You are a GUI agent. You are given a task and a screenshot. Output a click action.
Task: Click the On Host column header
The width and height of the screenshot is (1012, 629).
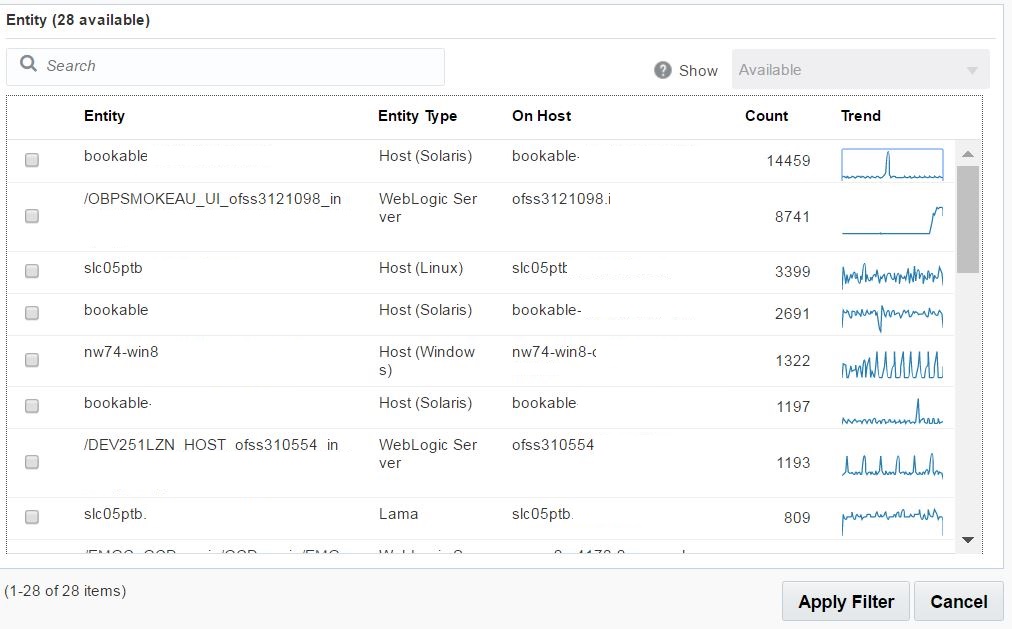coord(541,116)
